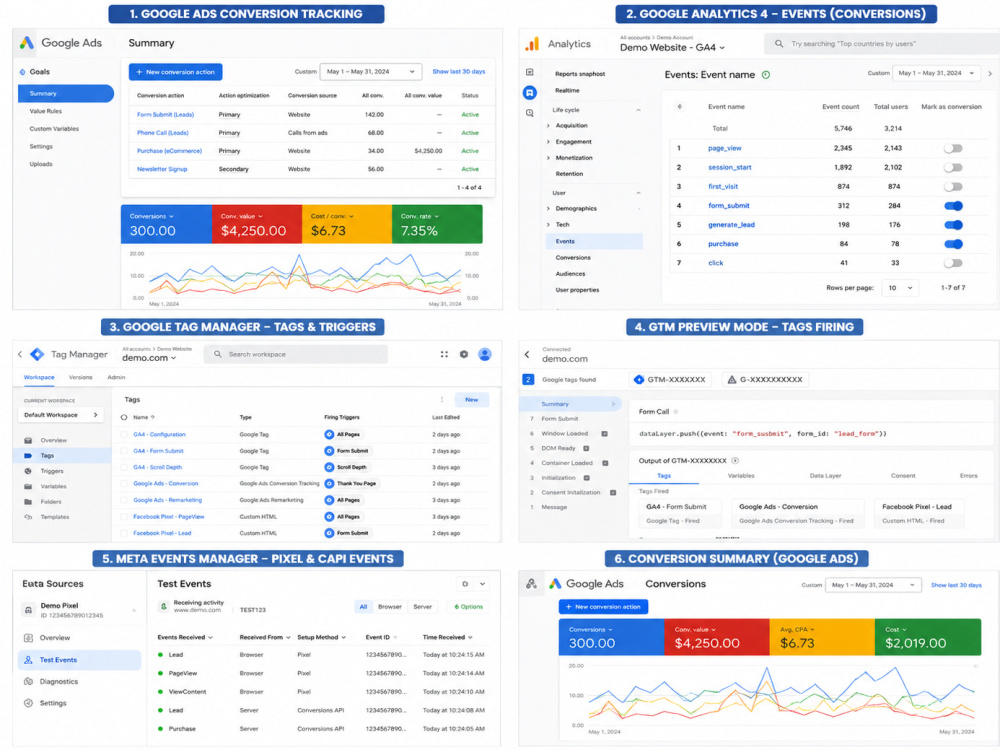Open Google Ads - Remarketing tag link
This screenshot has width=1000, height=750.
point(167,501)
